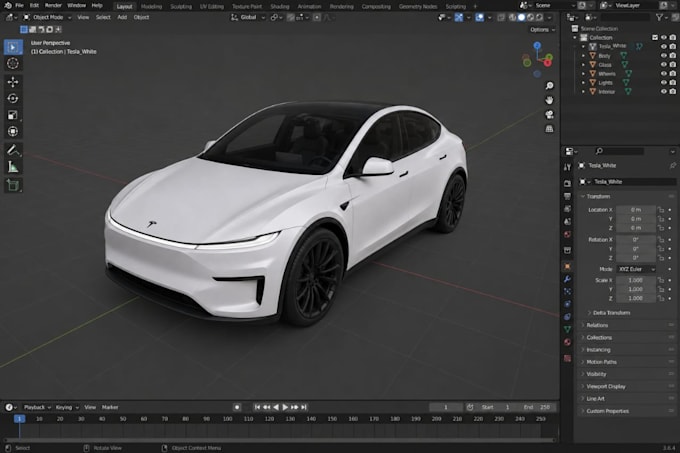Viewport: 680px width, 453px height.
Task: Open the Add menu in viewport header
Action: 122,17
